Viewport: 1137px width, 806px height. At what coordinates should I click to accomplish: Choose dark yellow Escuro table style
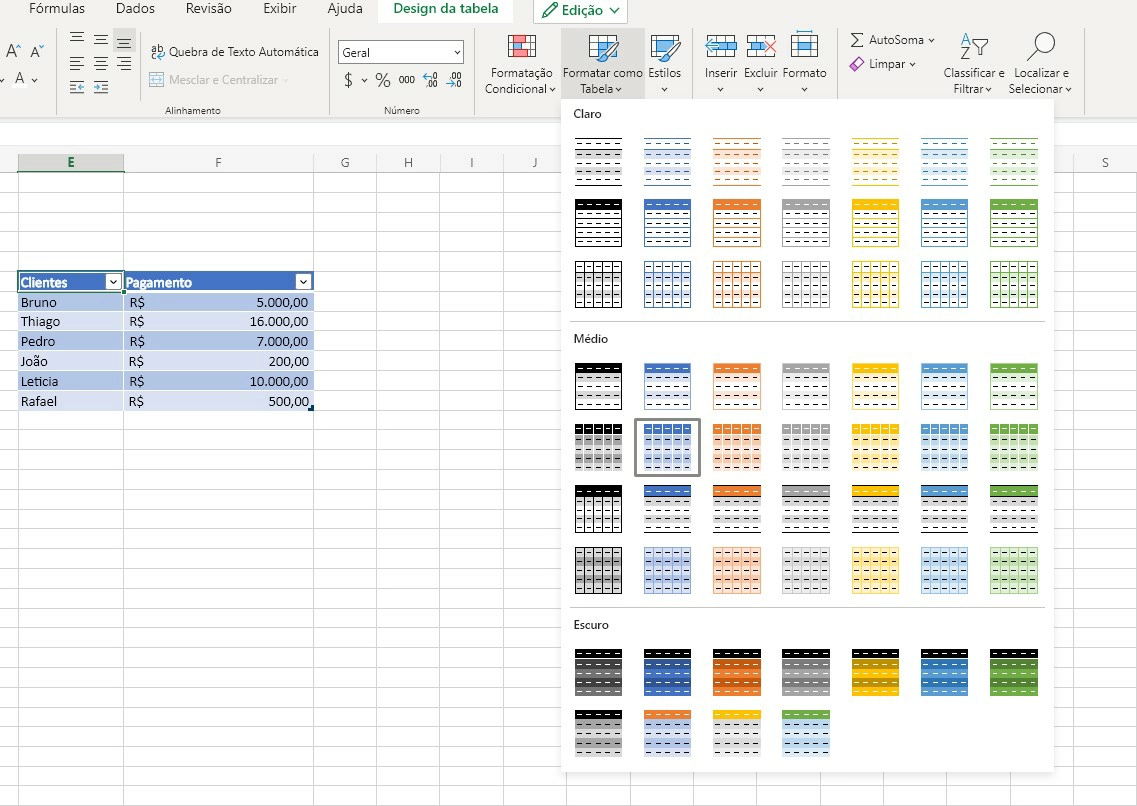(875, 673)
